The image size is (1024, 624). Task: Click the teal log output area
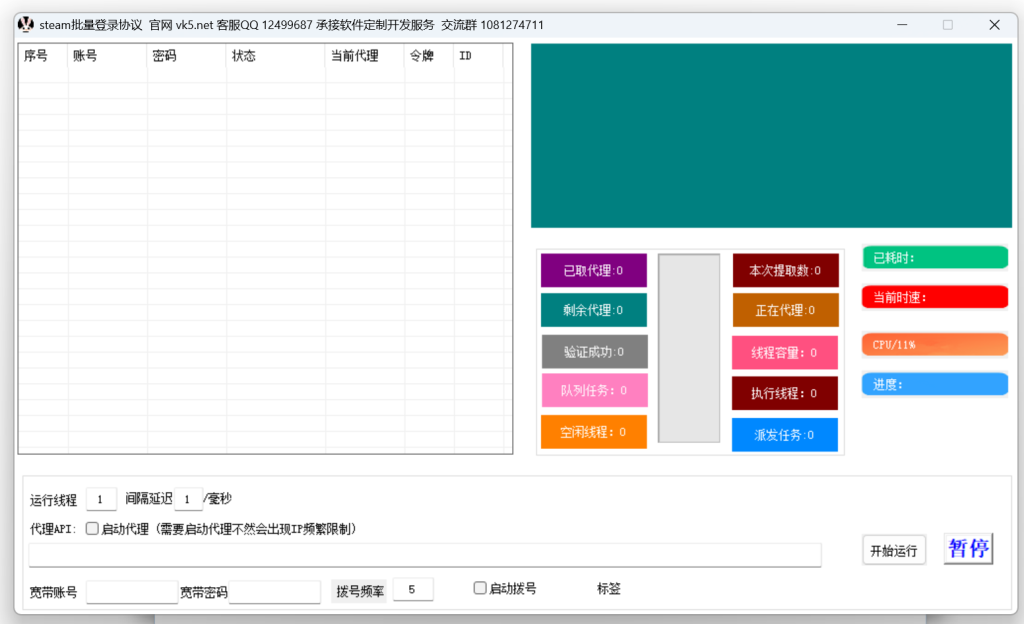coord(771,136)
